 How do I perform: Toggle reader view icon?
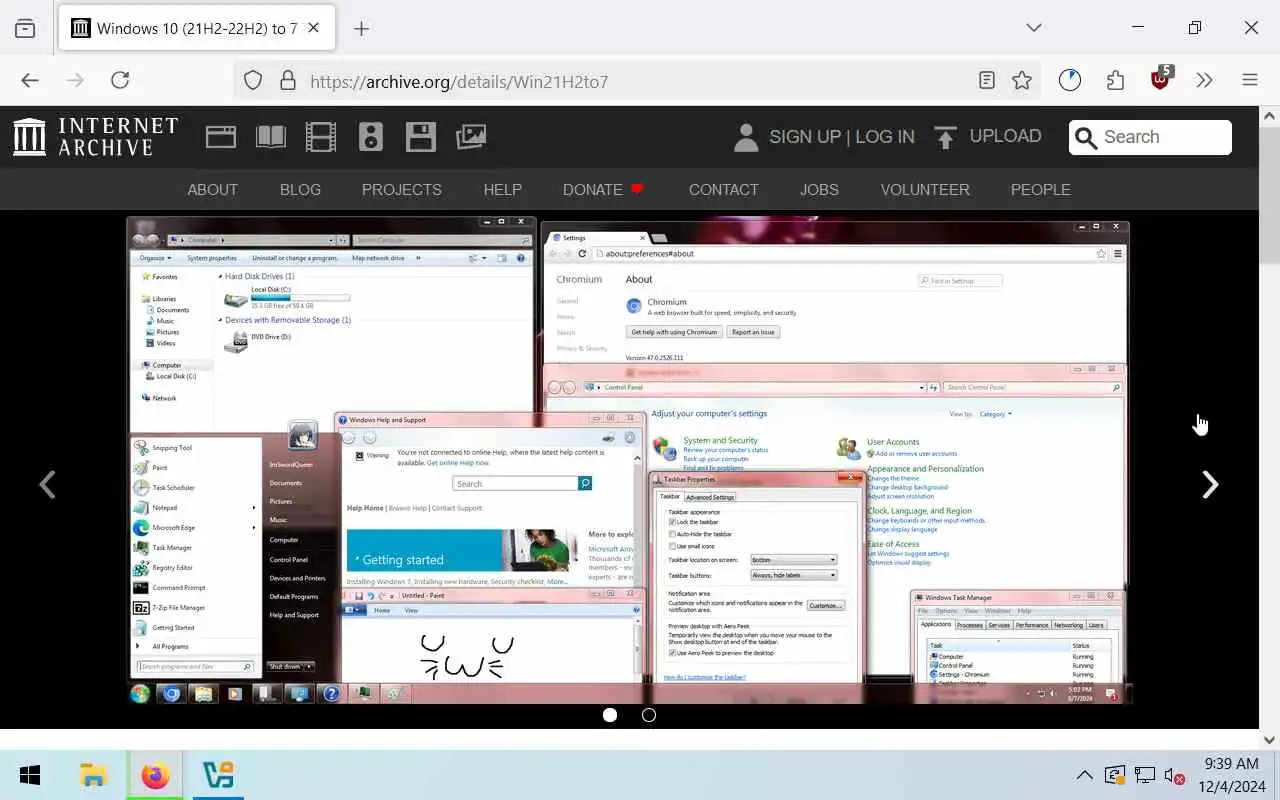tap(987, 81)
